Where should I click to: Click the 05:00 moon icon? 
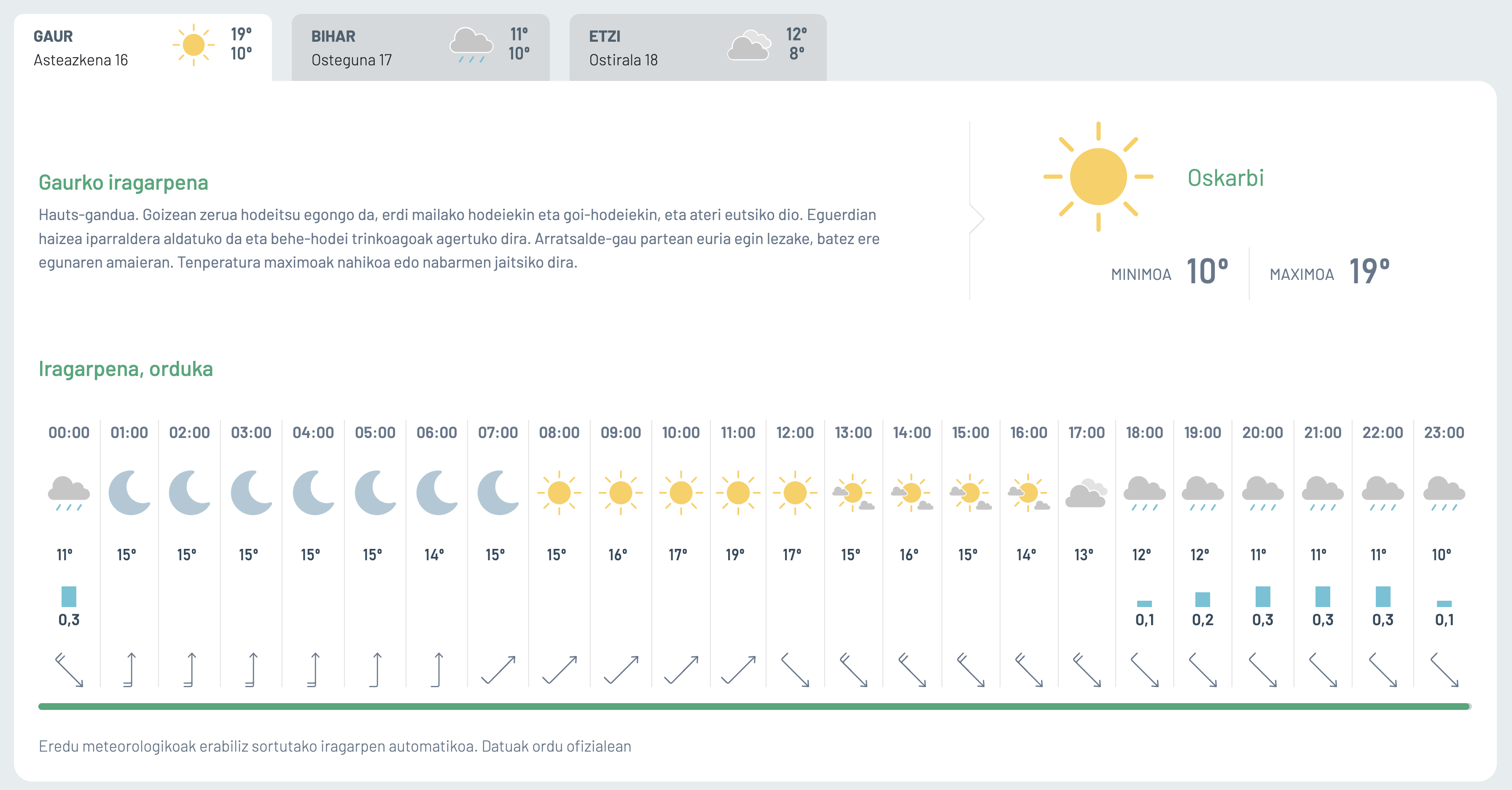[x=376, y=492]
